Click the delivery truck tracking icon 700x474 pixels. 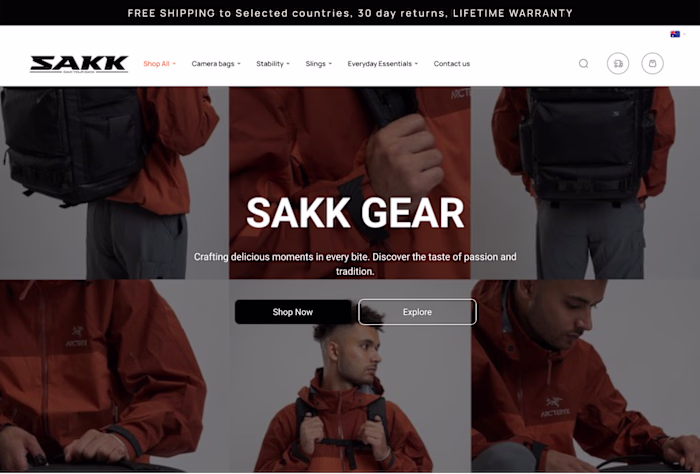[x=618, y=63]
